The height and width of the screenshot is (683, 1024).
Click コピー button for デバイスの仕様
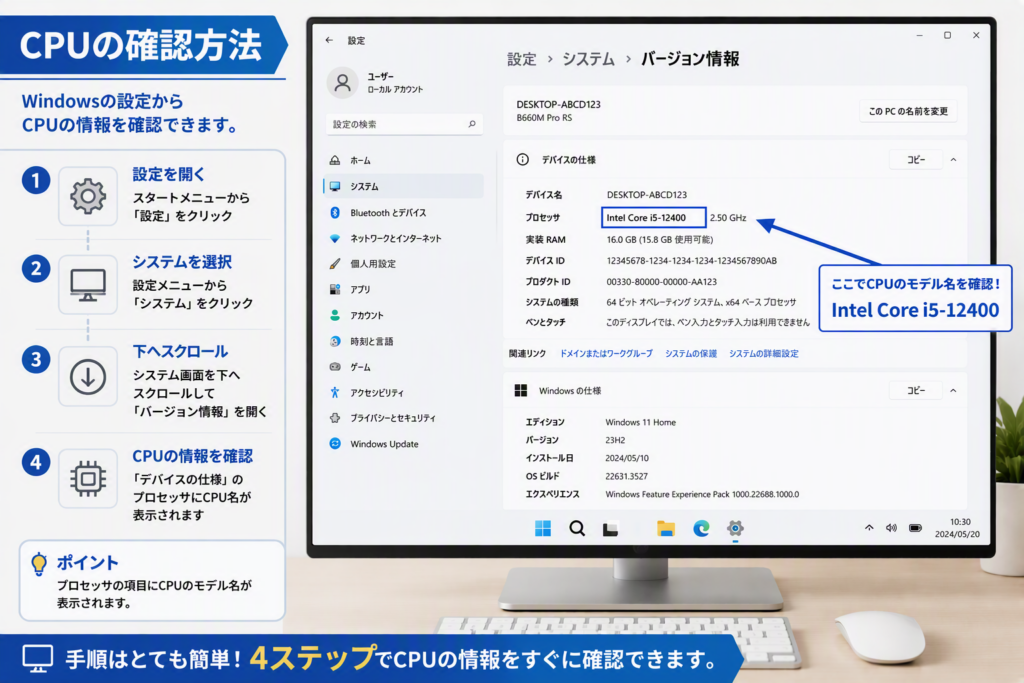pyautogui.click(x=916, y=159)
